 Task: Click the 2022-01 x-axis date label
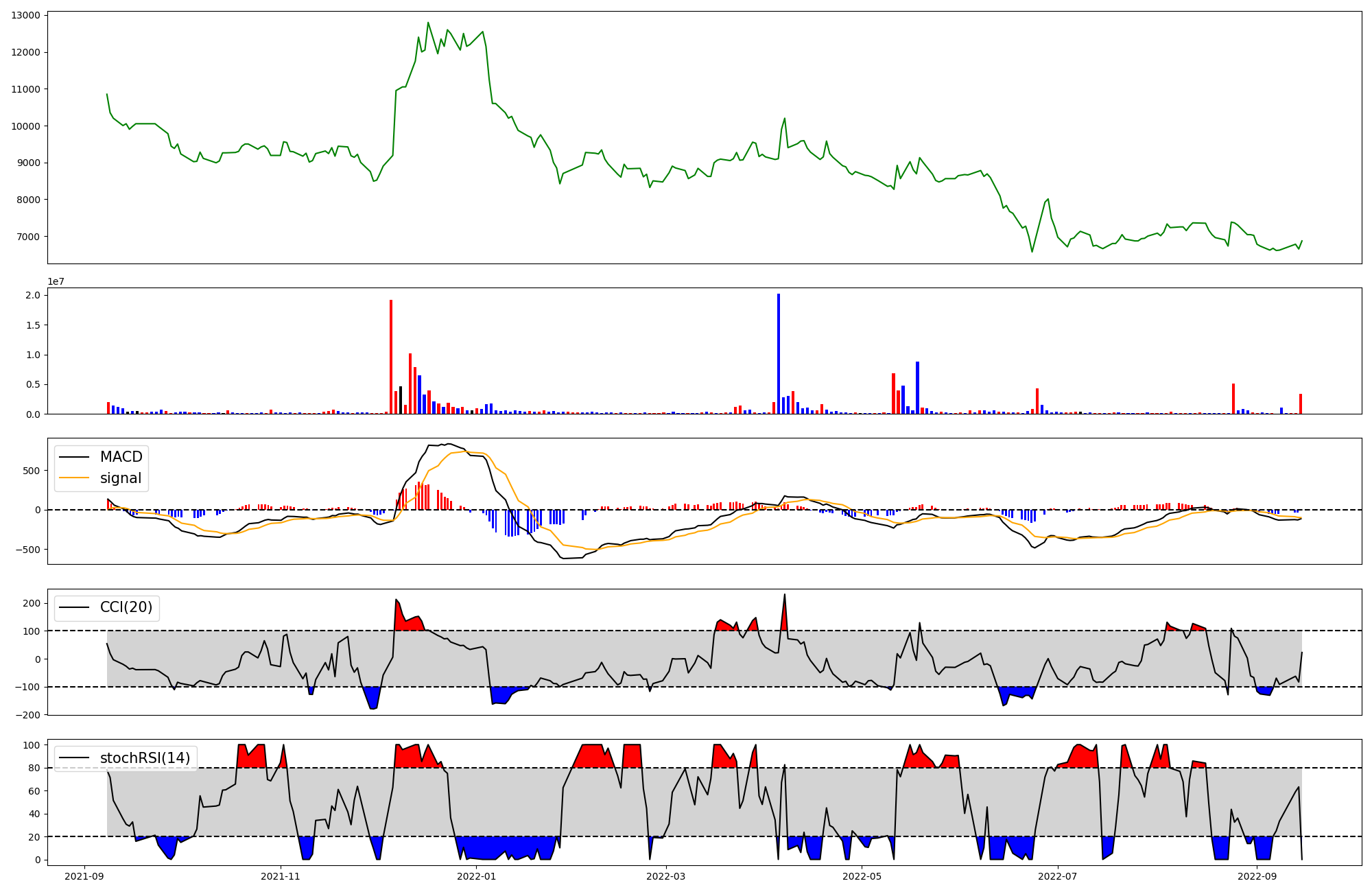point(476,876)
